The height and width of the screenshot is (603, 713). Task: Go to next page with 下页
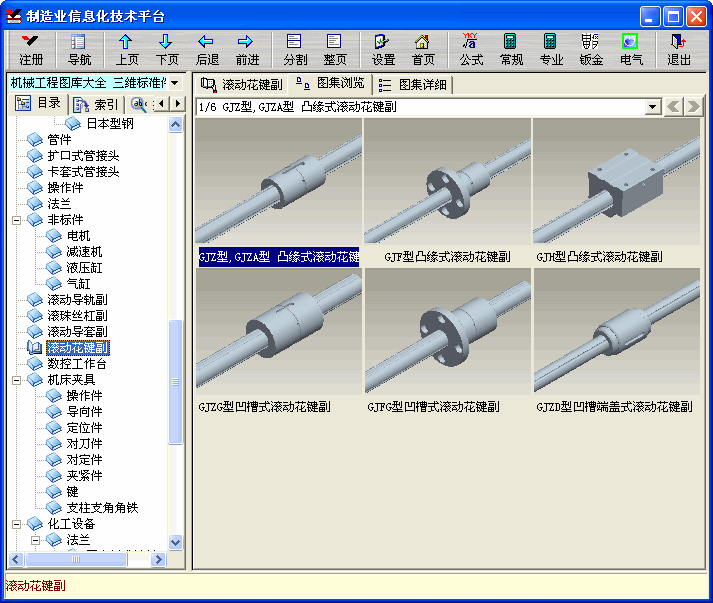166,49
